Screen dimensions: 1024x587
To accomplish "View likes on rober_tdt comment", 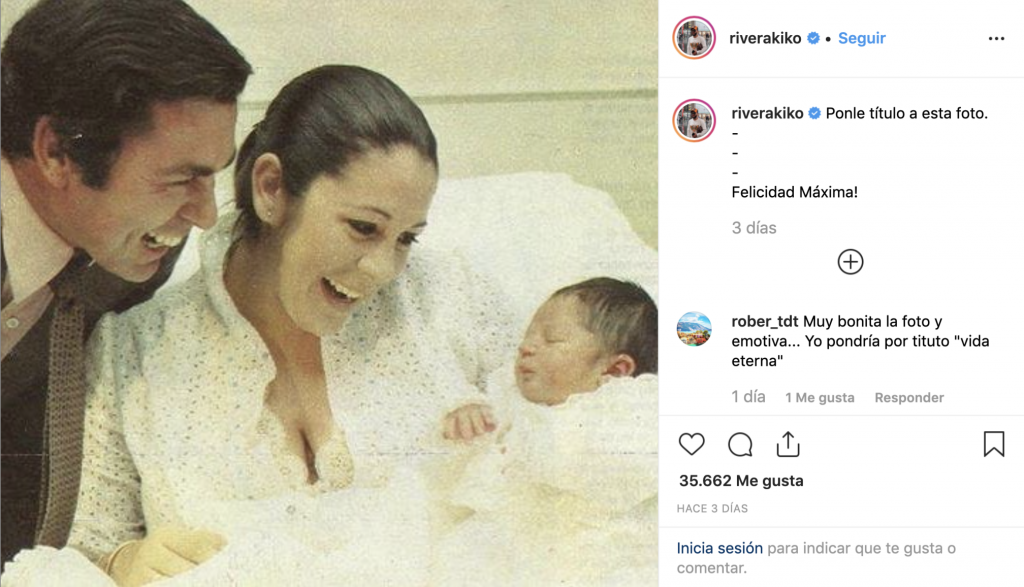I will click(820, 398).
